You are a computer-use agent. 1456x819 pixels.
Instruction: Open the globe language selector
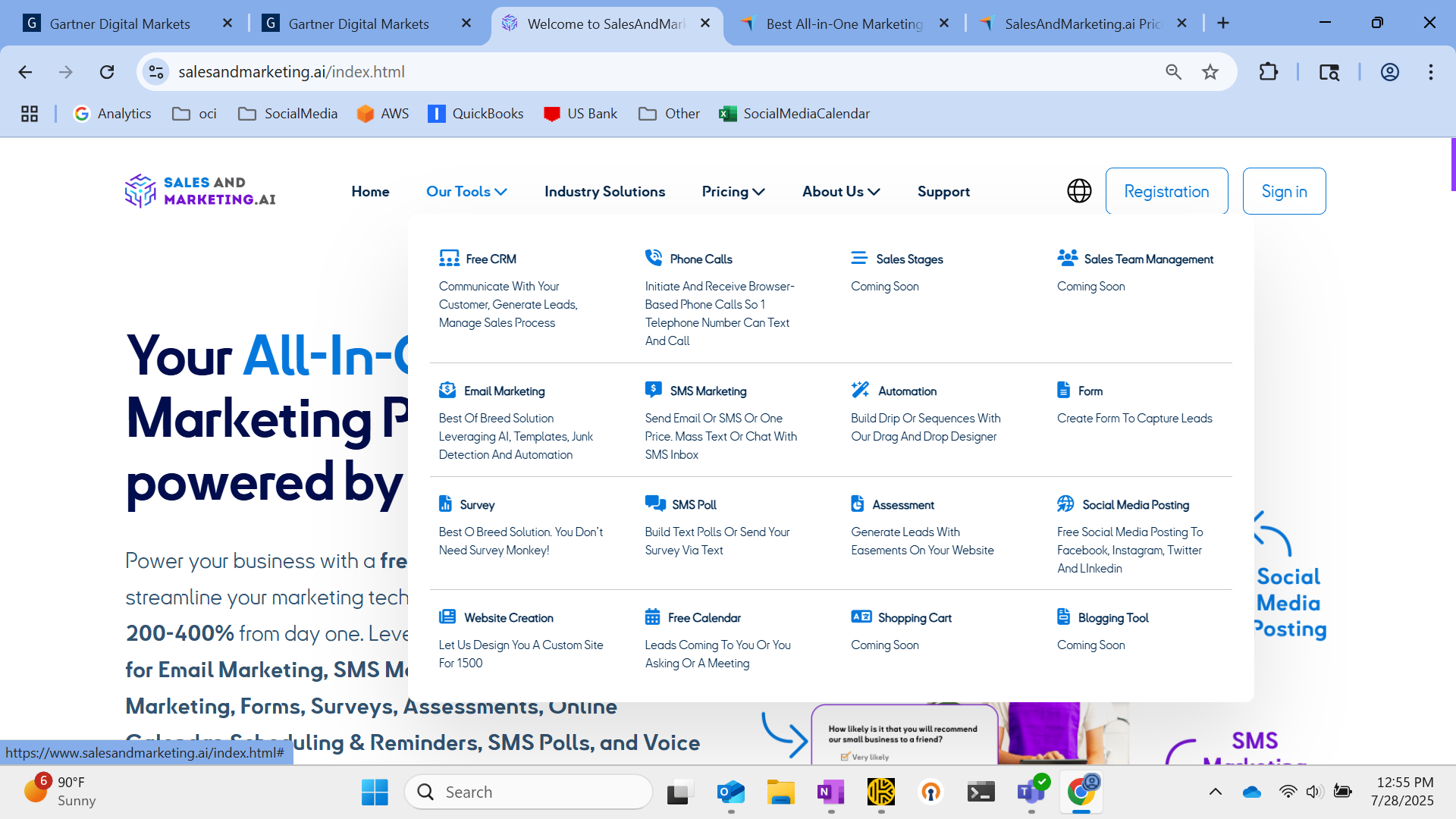[x=1078, y=190]
